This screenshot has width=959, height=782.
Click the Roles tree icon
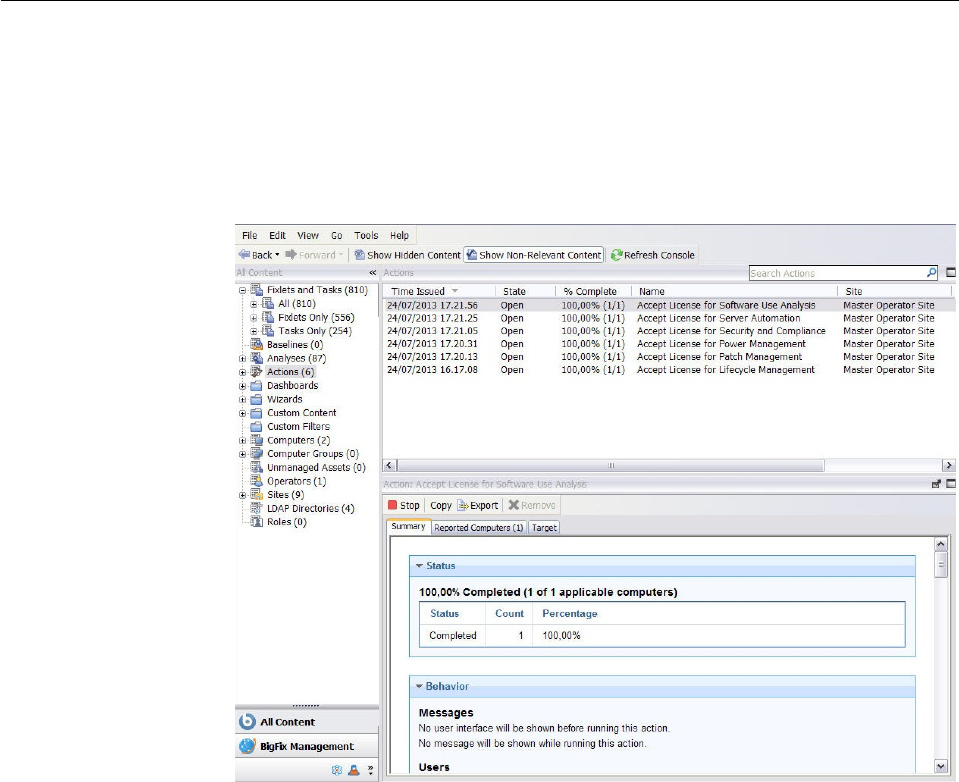pos(257,522)
